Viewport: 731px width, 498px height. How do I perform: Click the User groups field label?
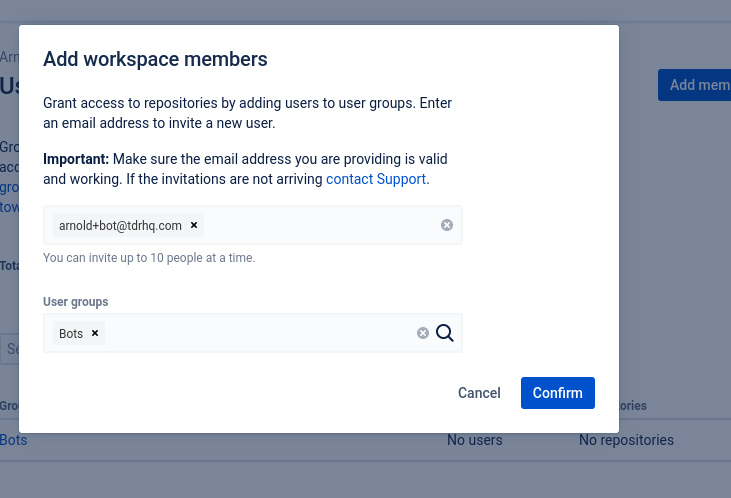click(x=76, y=301)
